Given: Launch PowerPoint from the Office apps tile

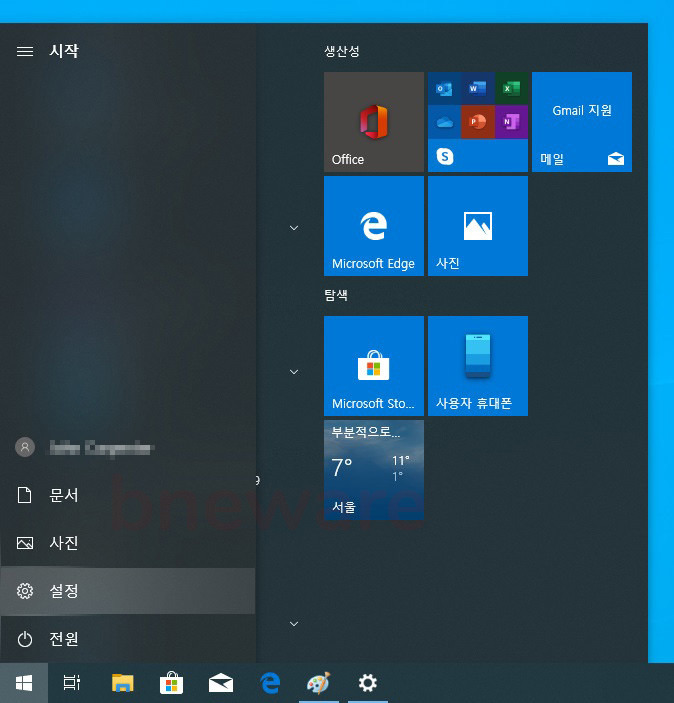Looking at the screenshot, I should coord(478,122).
